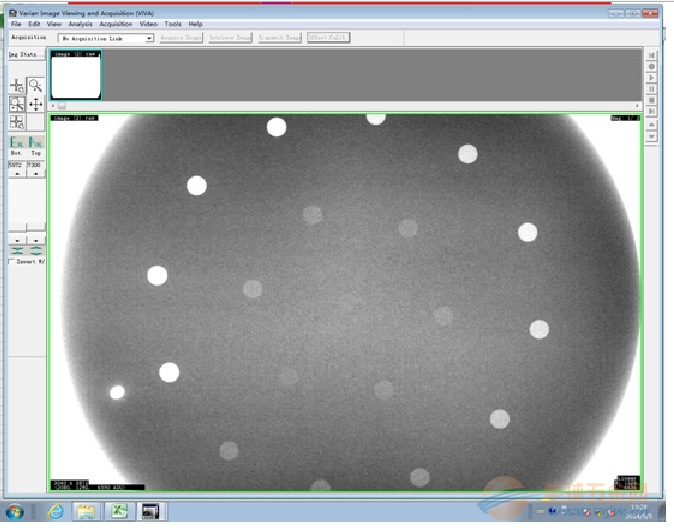Jump to first frame in video controls

(x=652, y=55)
